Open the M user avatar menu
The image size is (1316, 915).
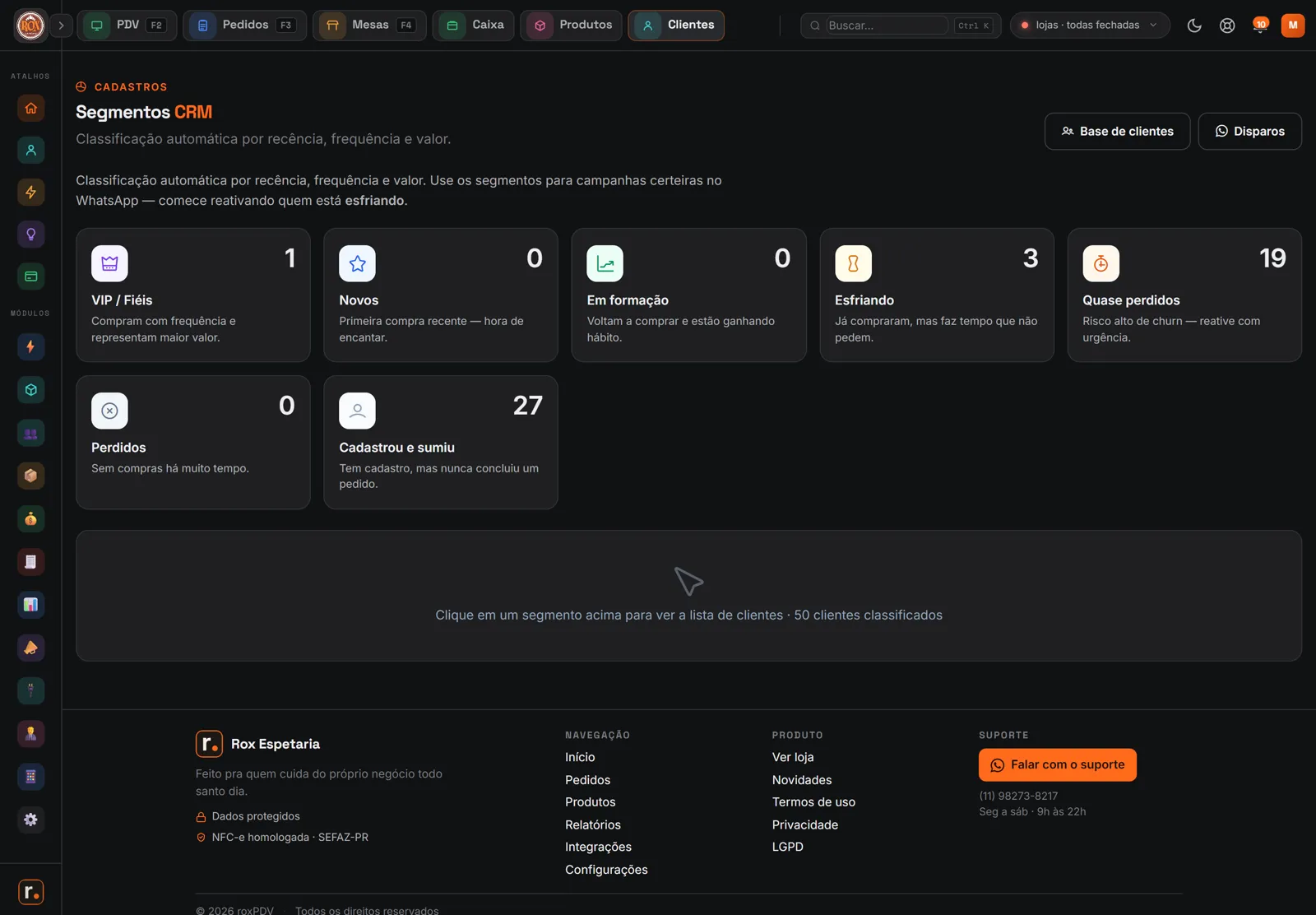point(1293,26)
